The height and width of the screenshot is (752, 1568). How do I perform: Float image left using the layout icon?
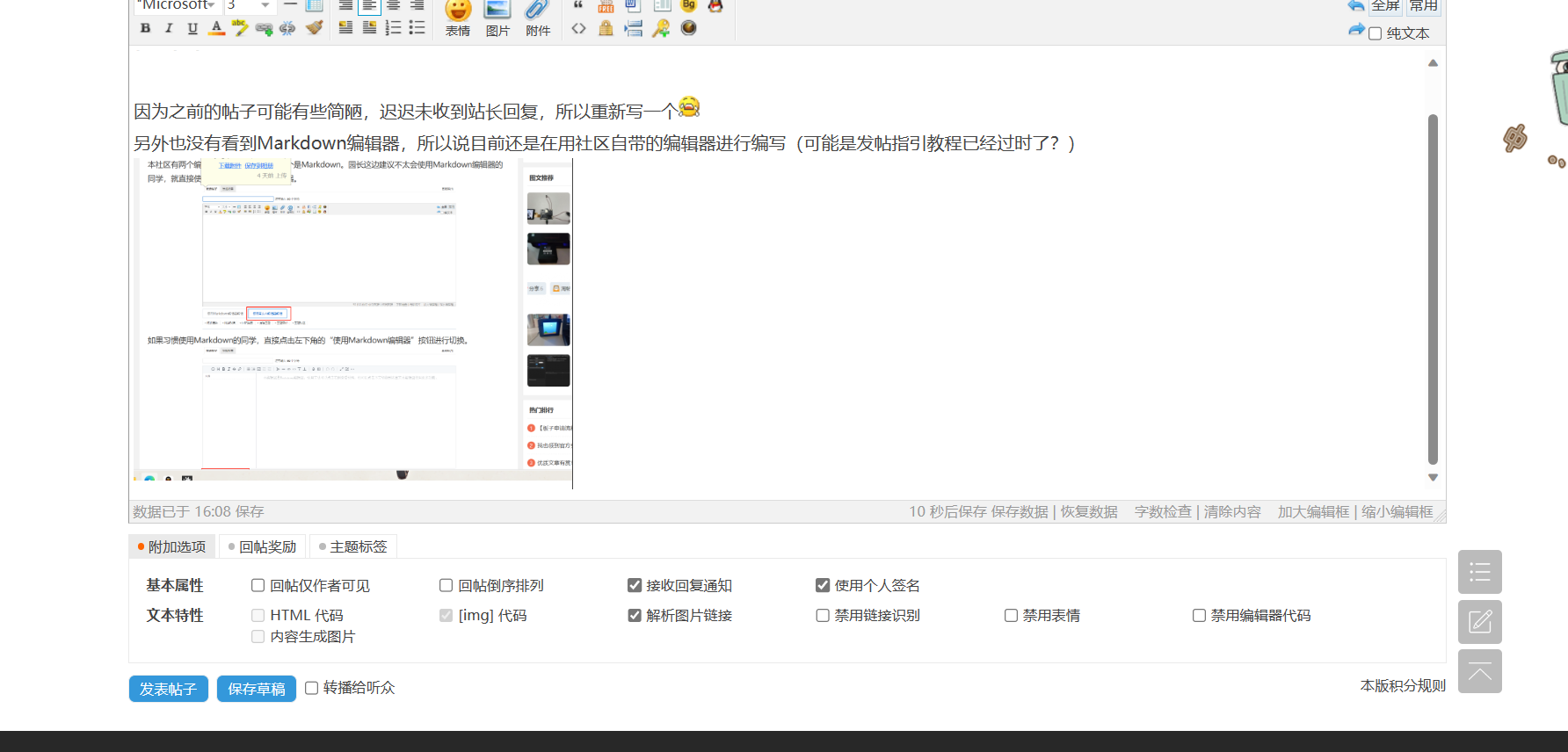[x=345, y=28]
